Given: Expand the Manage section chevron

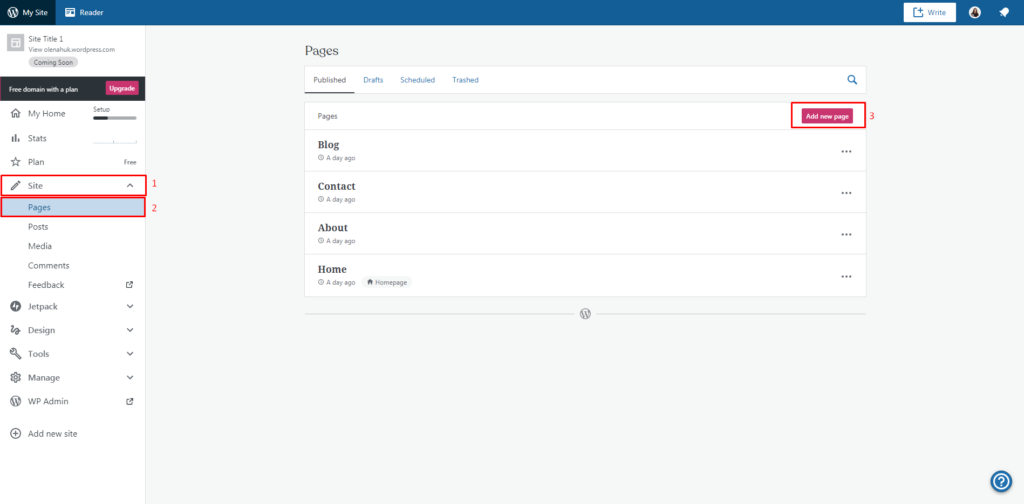Looking at the screenshot, I should (x=130, y=377).
